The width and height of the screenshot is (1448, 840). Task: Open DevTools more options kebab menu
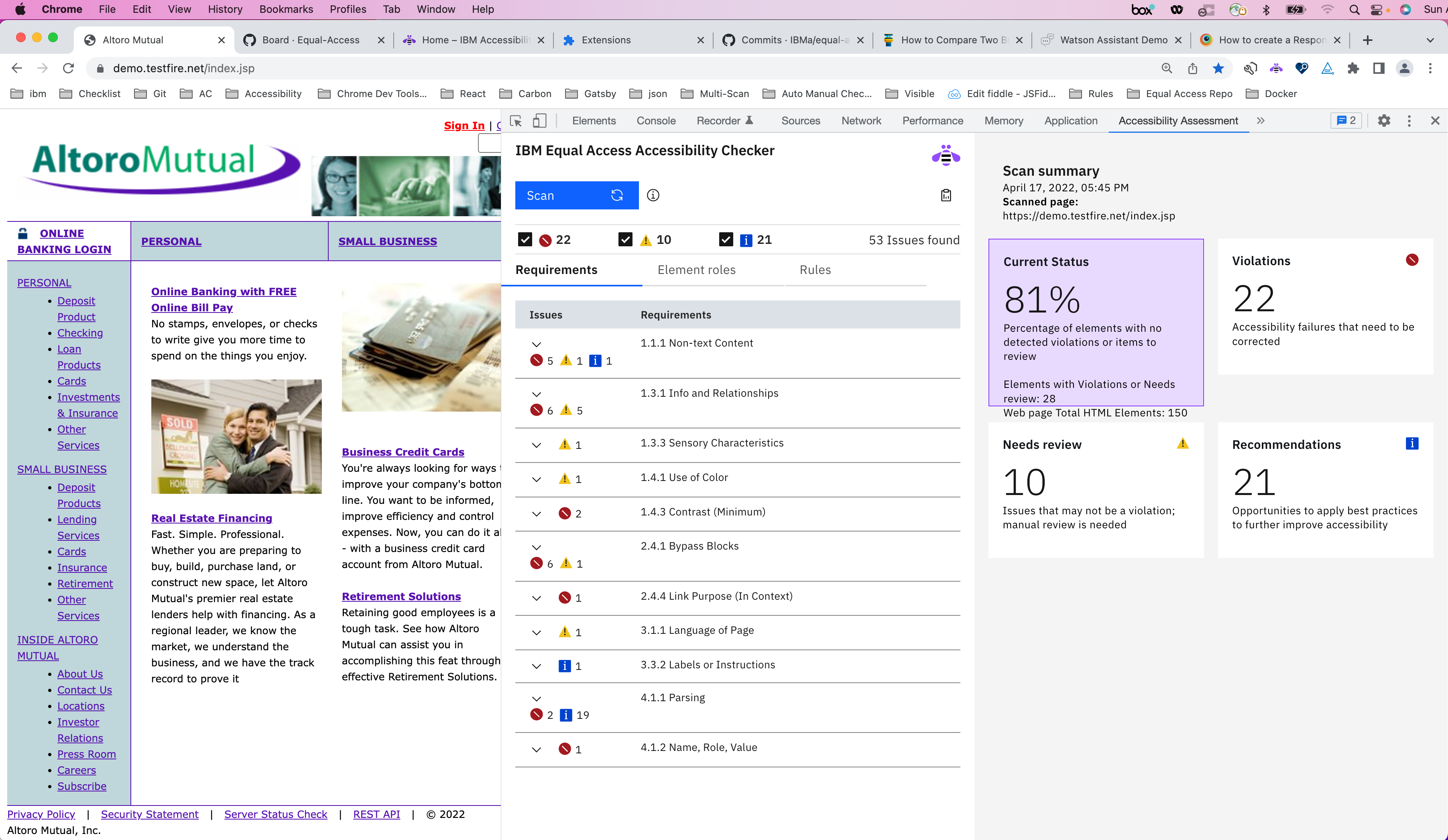[1408, 121]
